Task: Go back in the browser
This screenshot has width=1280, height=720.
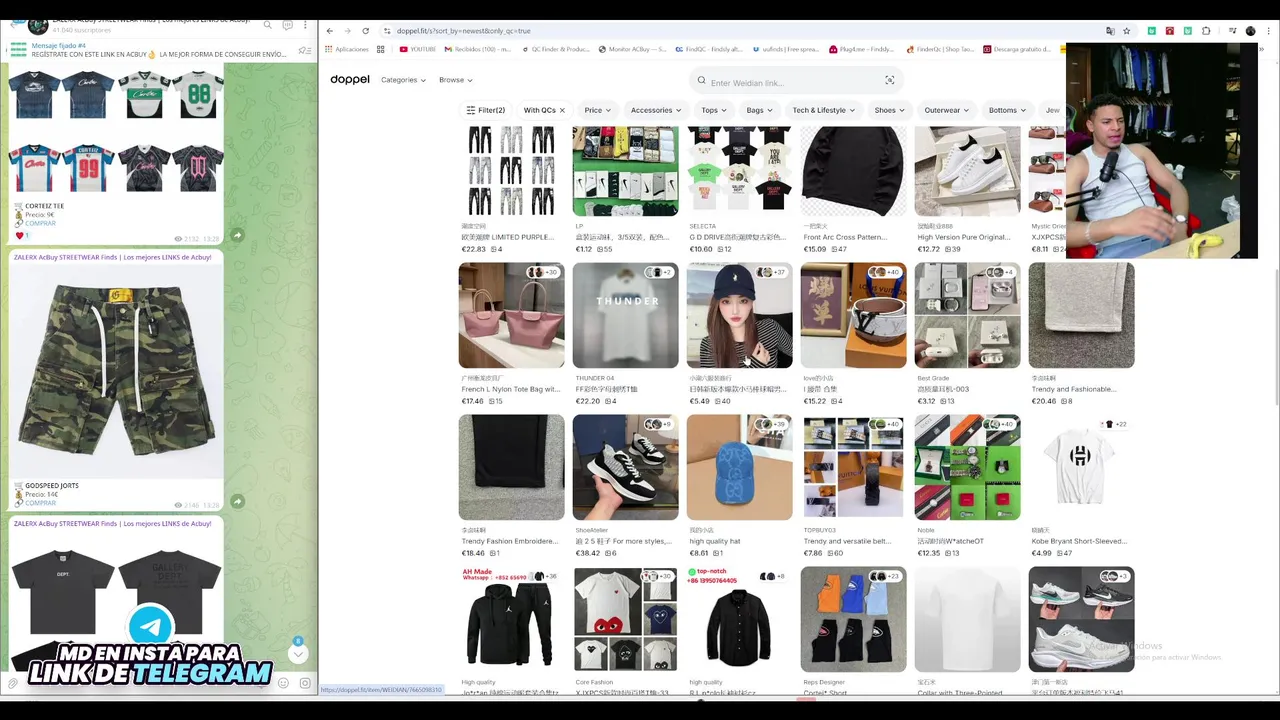Action: click(331, 31)
